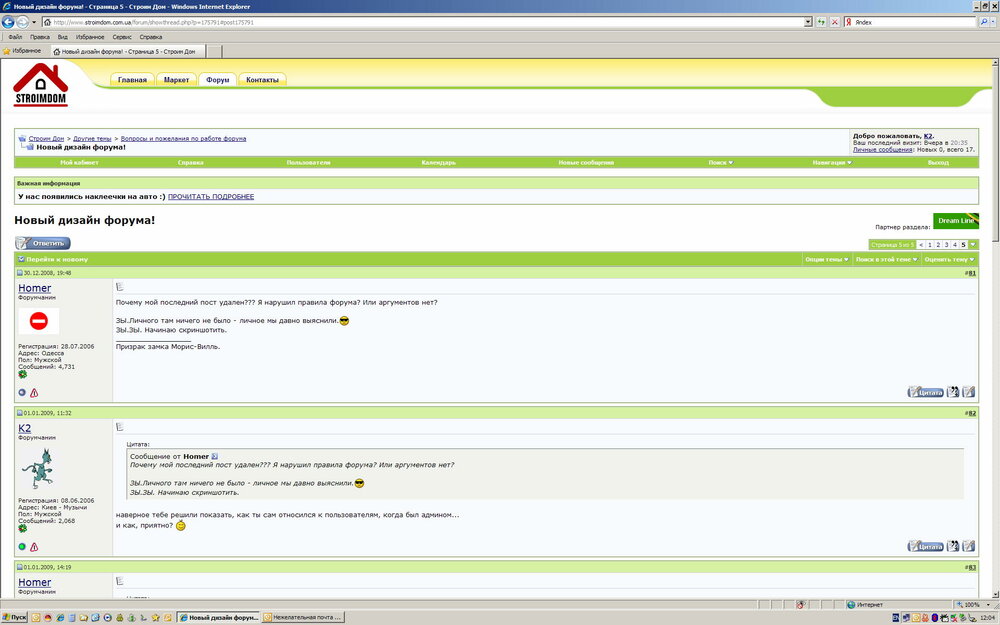Open the ПРОЧИТАТЬ ПОДРОБНЕЕ link

click(x=210, y=196)
